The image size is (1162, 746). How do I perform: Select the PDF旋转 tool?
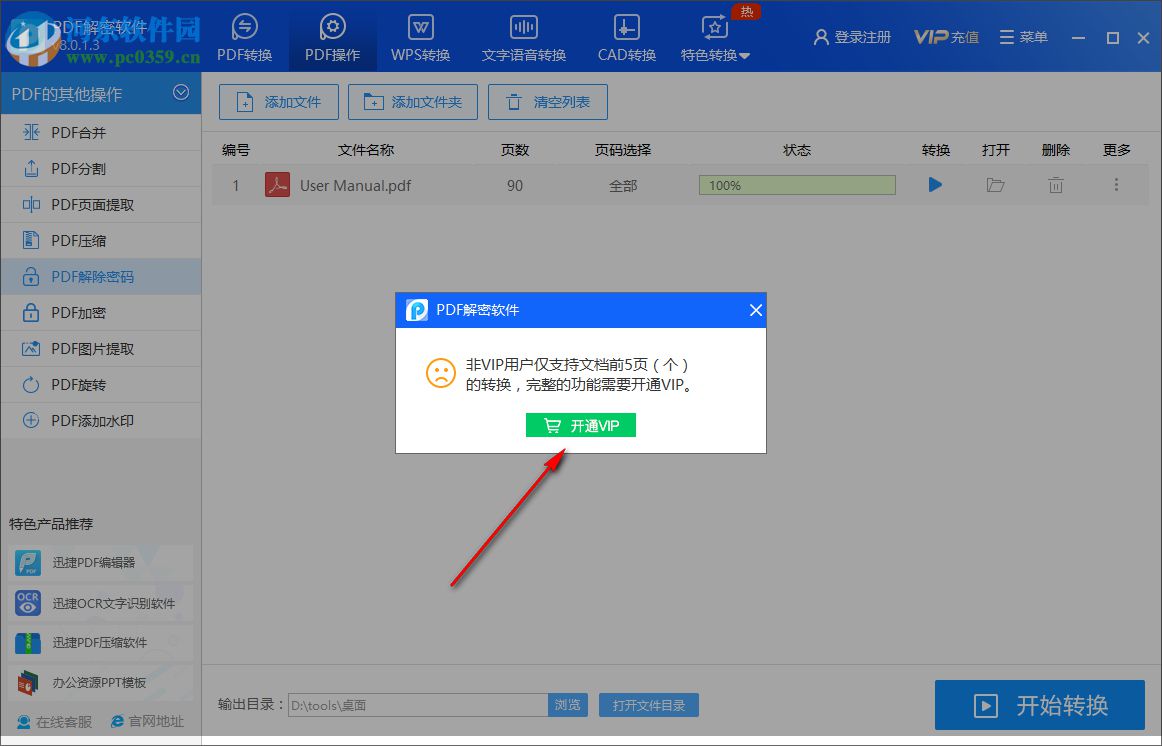pyautogui.click(x=75, y=384)
